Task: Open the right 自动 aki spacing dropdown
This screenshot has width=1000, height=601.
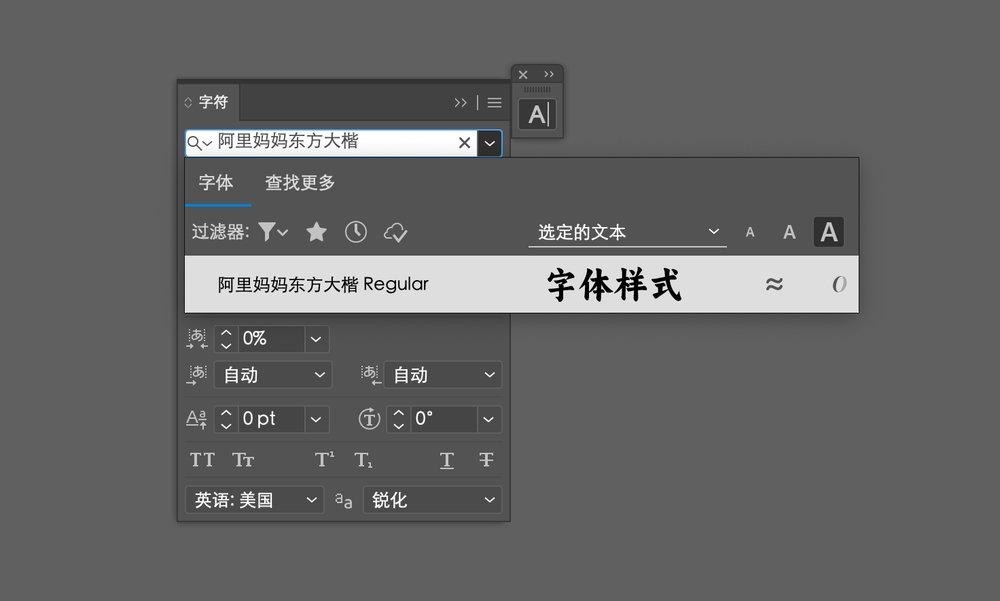Action: [443, 375]
